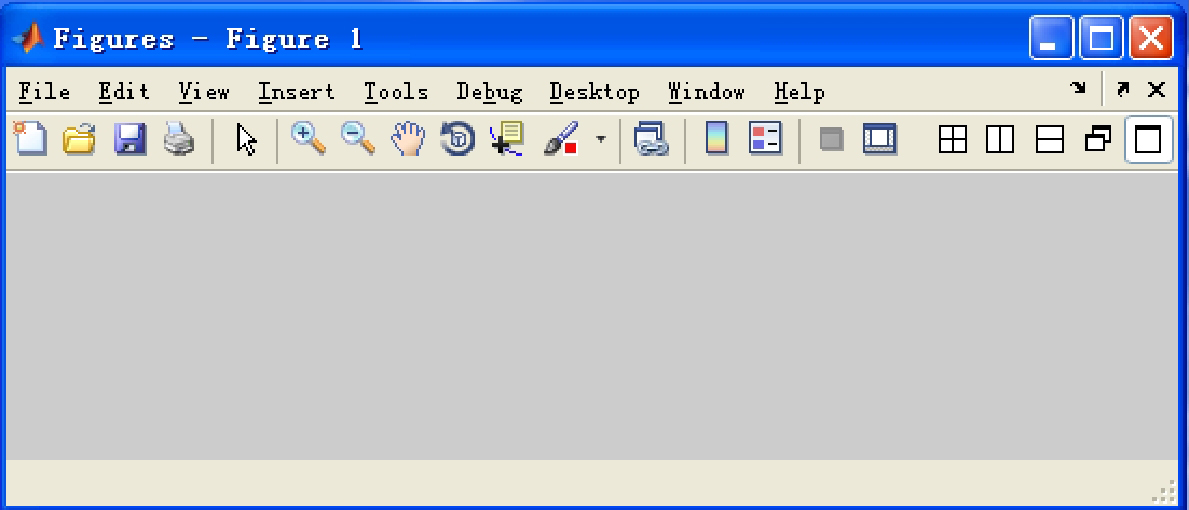Open the Window menu
Screen dimensions: 1189x510
point(707,92)
